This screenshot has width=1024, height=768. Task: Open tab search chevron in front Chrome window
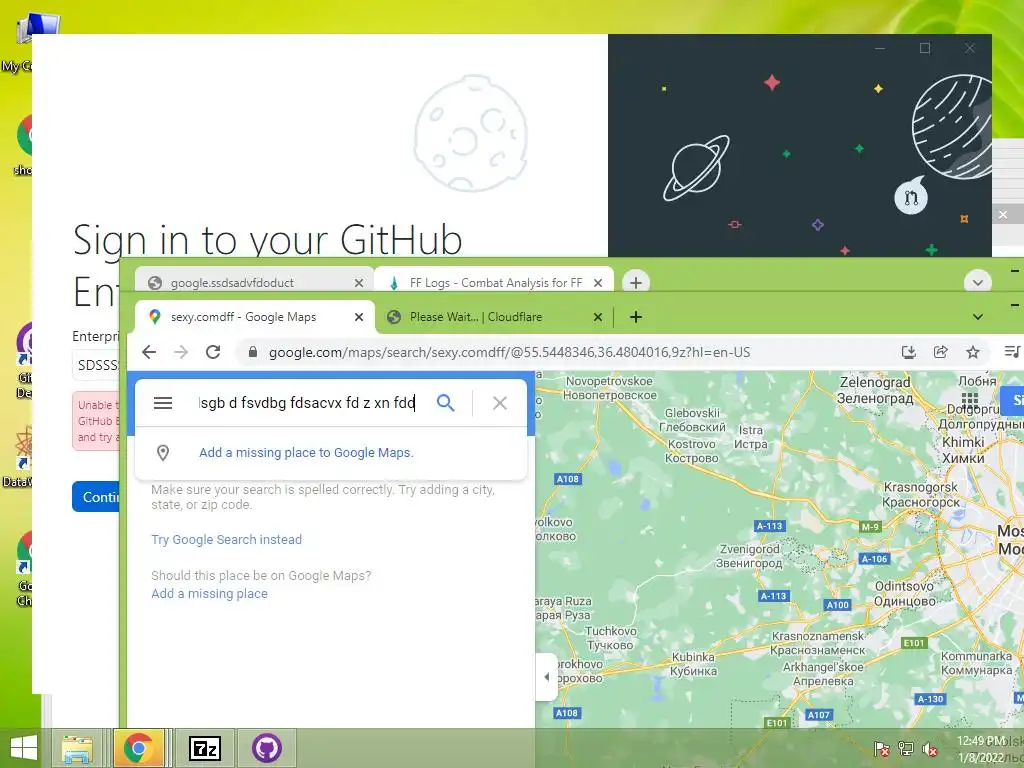click(x=978, y=317)
